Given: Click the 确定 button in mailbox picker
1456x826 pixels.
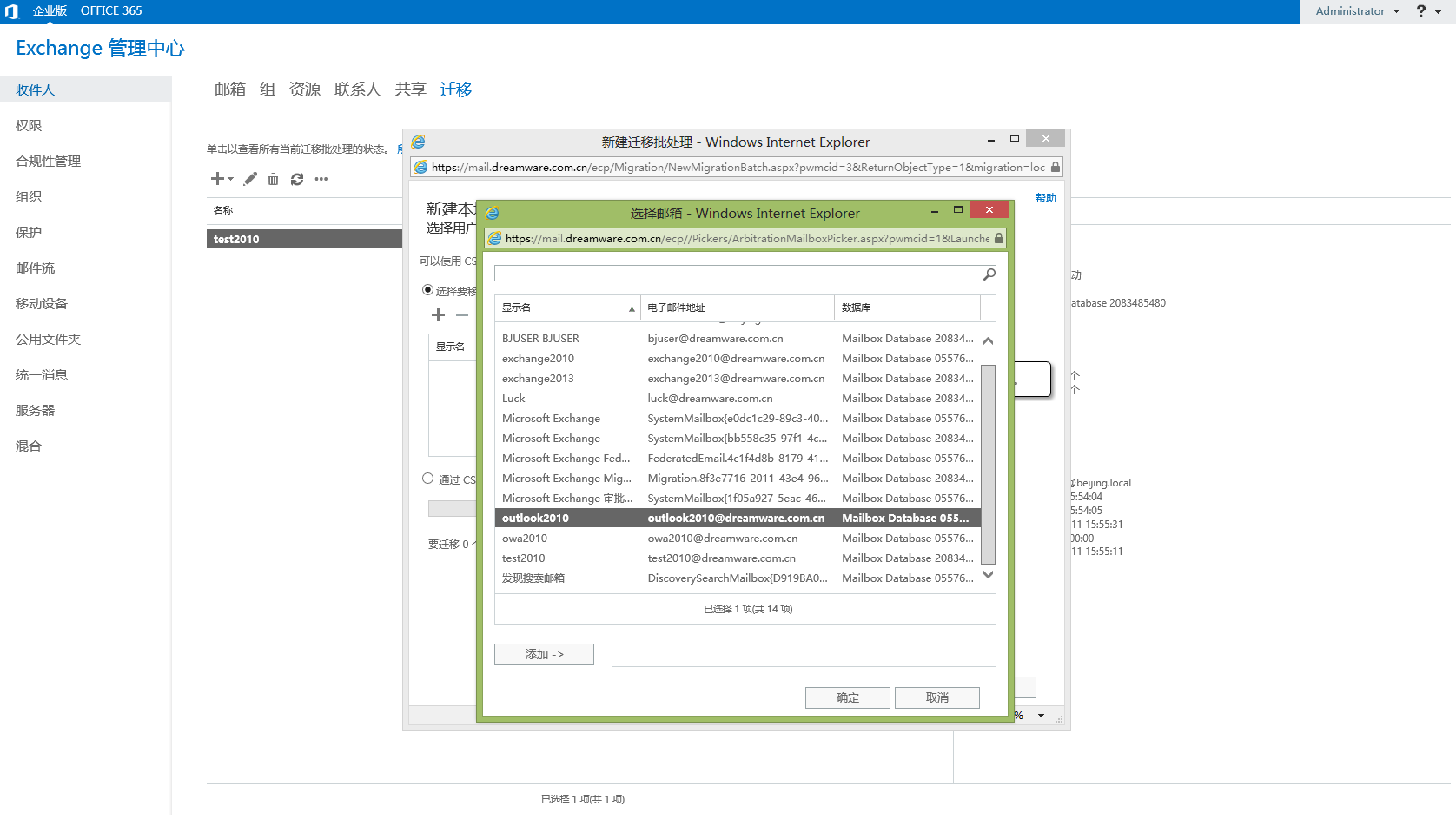Looking at the screenshot, I should pyautogui.click(x=848, y=697).
